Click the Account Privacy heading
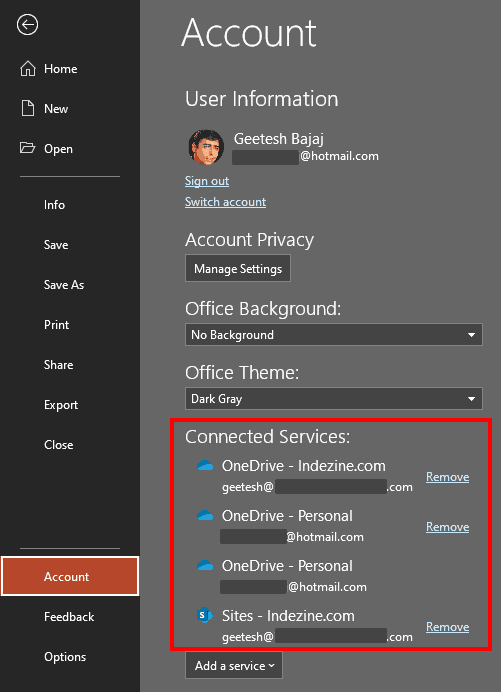 (x=249, y=240)
